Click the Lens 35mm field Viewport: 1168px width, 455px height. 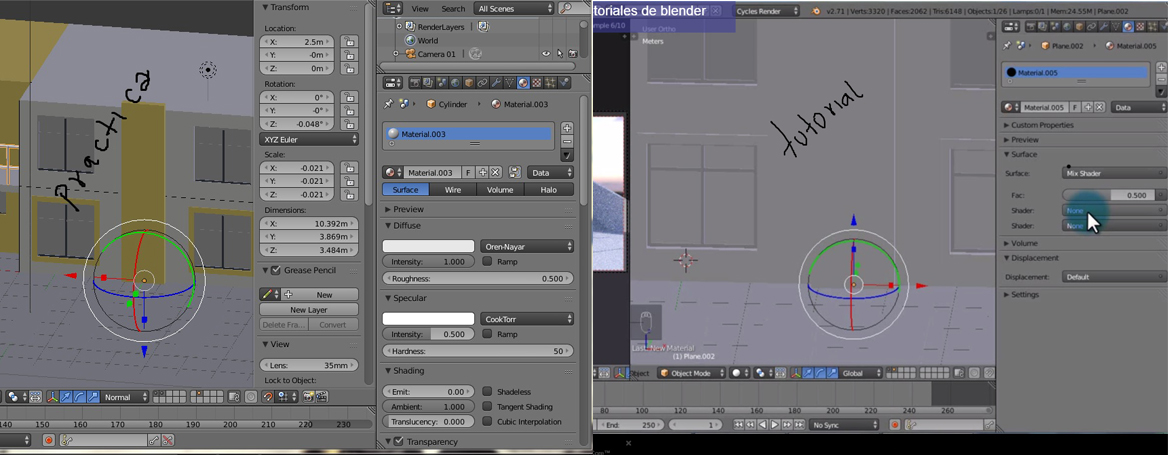309,366
